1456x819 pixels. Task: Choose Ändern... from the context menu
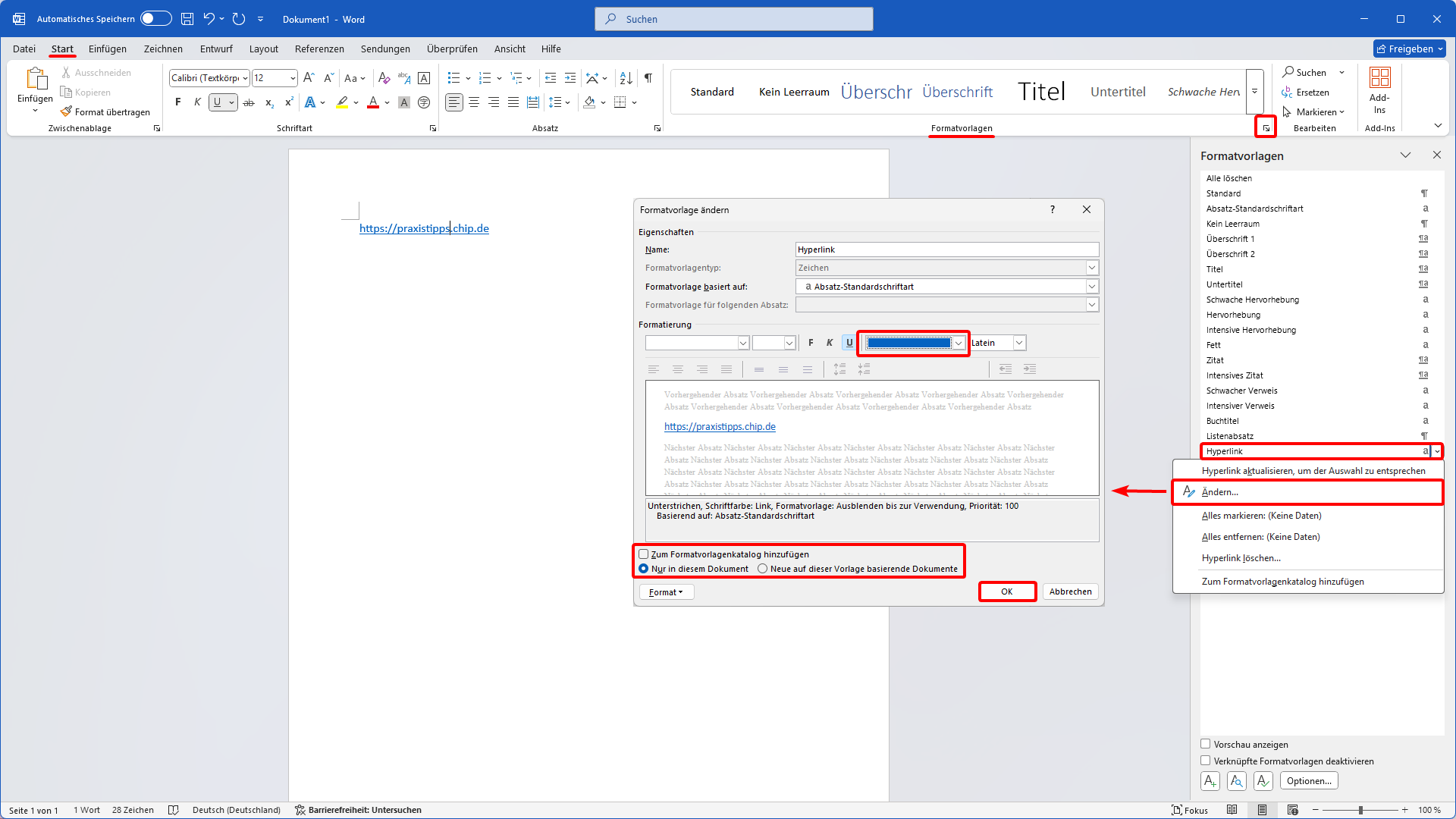point(1219,492)
